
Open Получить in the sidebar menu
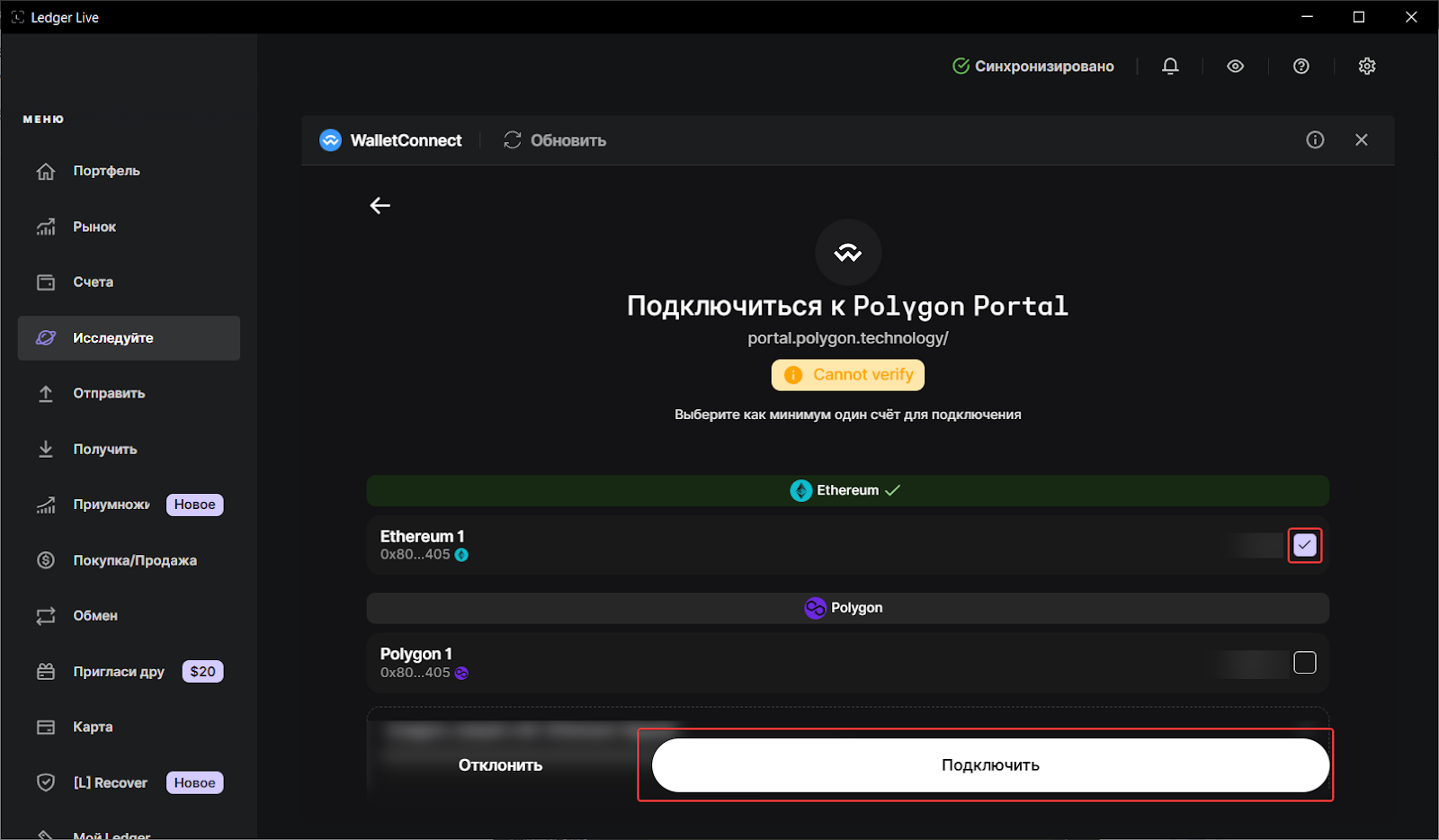pyautogui.click(x=129, y=450)
